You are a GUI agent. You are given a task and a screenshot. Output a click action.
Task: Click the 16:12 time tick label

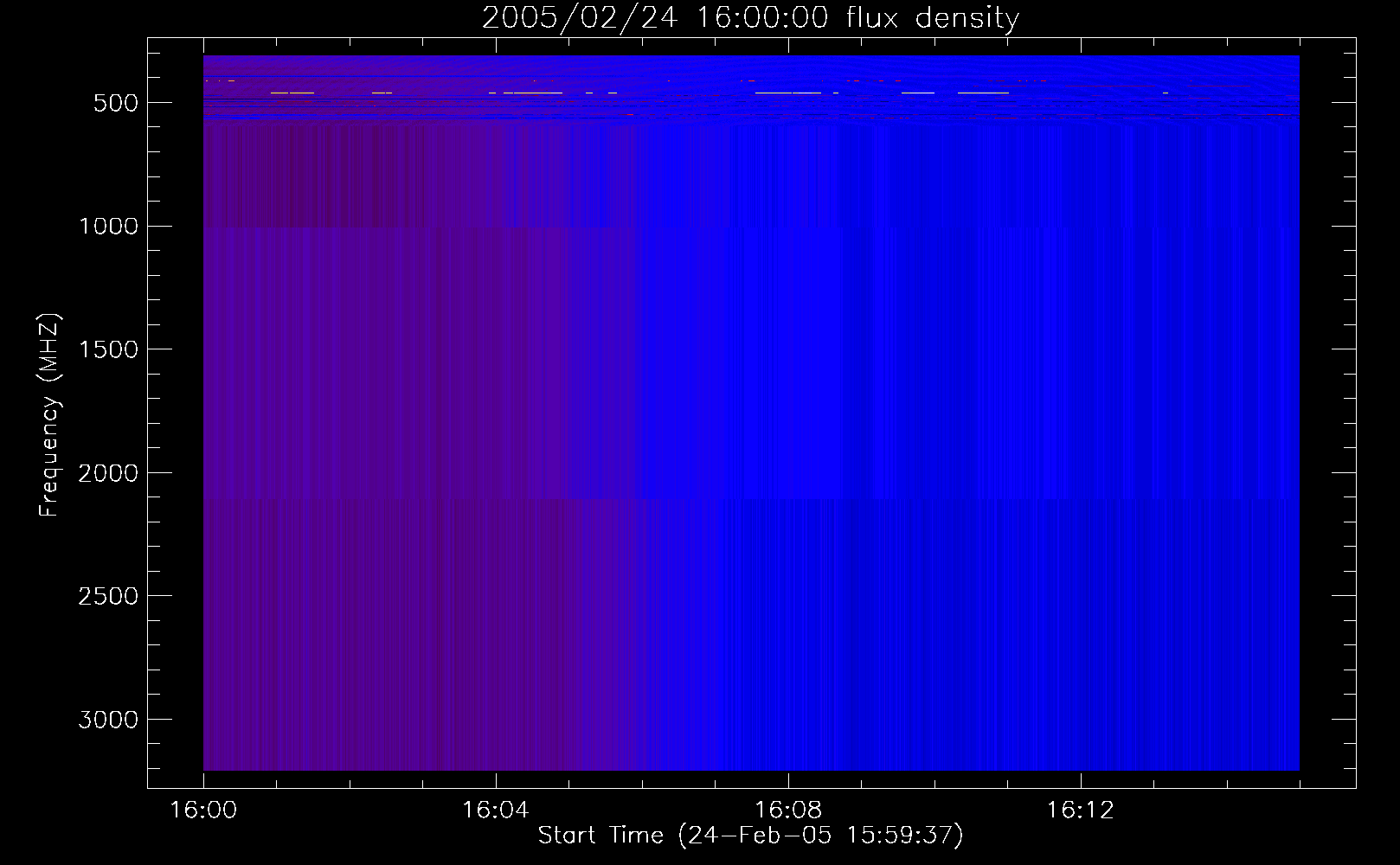(1080, 811)
